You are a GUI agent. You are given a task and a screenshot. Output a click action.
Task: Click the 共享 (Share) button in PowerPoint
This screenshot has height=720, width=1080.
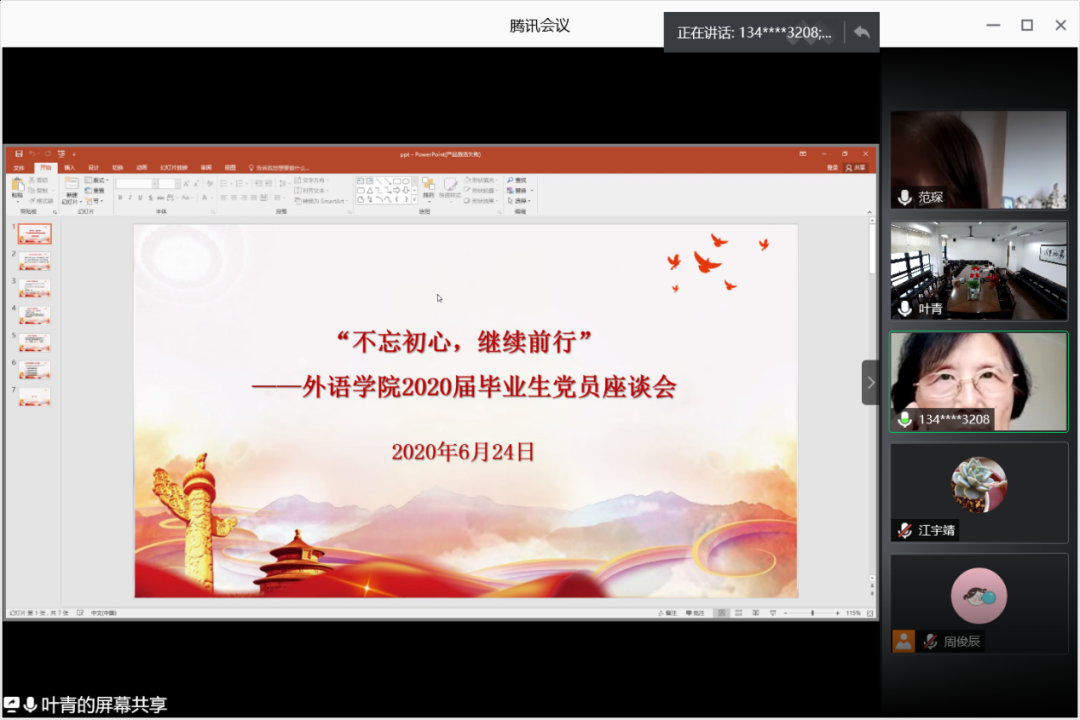tap(857, 168)
